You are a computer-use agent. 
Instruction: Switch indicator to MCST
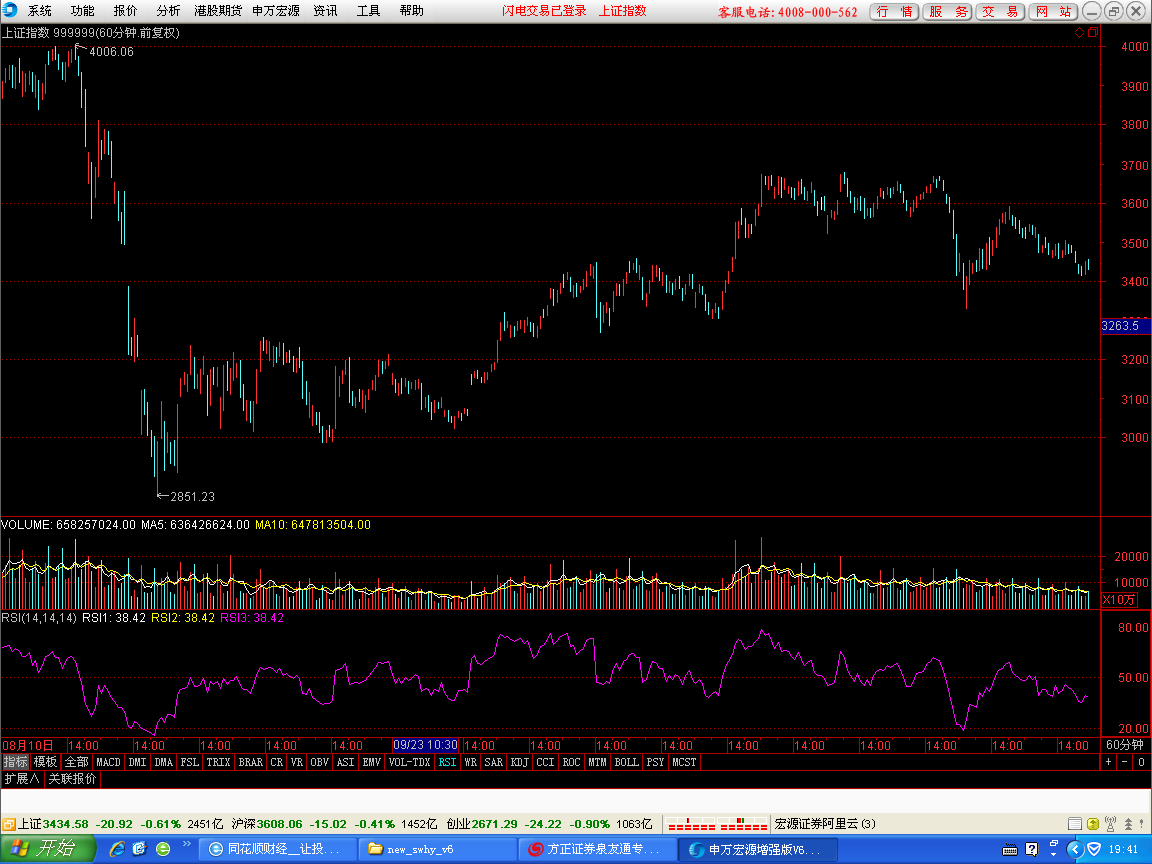point(684,762)
